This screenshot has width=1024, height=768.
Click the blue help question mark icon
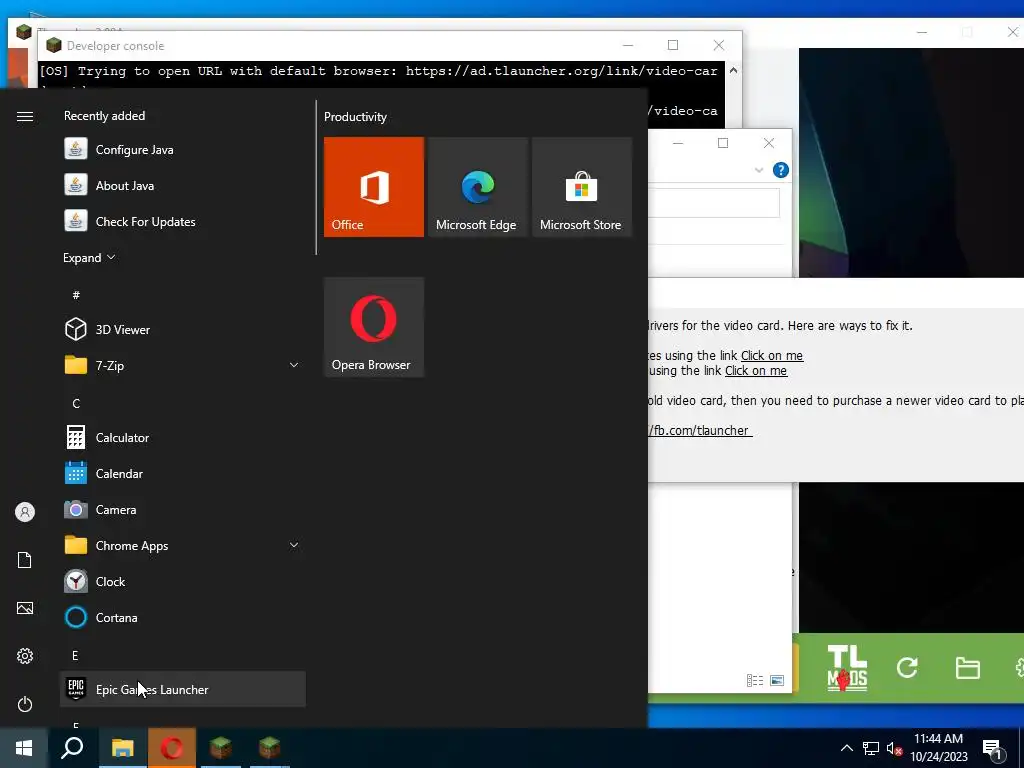point(780,170)
